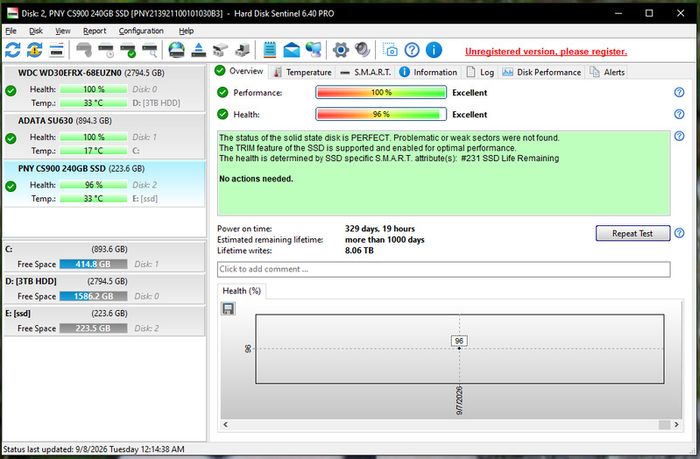Click the eject disk toolbar icon
Screen dimensions: 700x459
point(199,50)
